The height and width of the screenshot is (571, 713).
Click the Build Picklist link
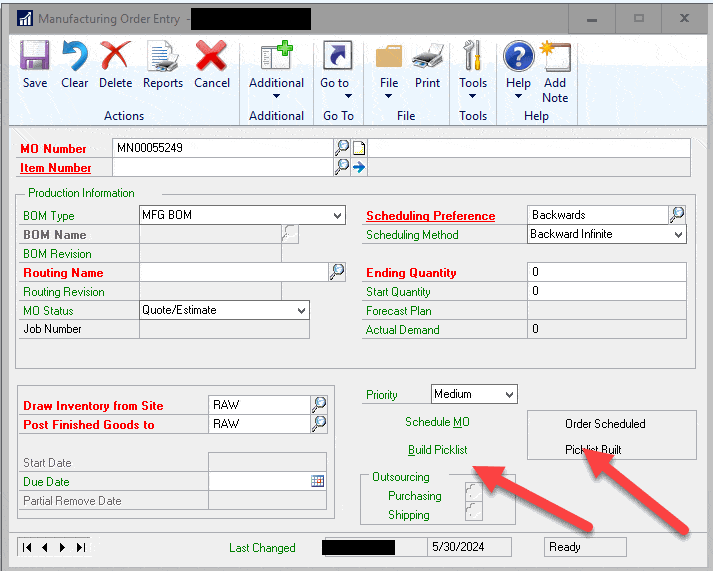(x=437, y=450)
